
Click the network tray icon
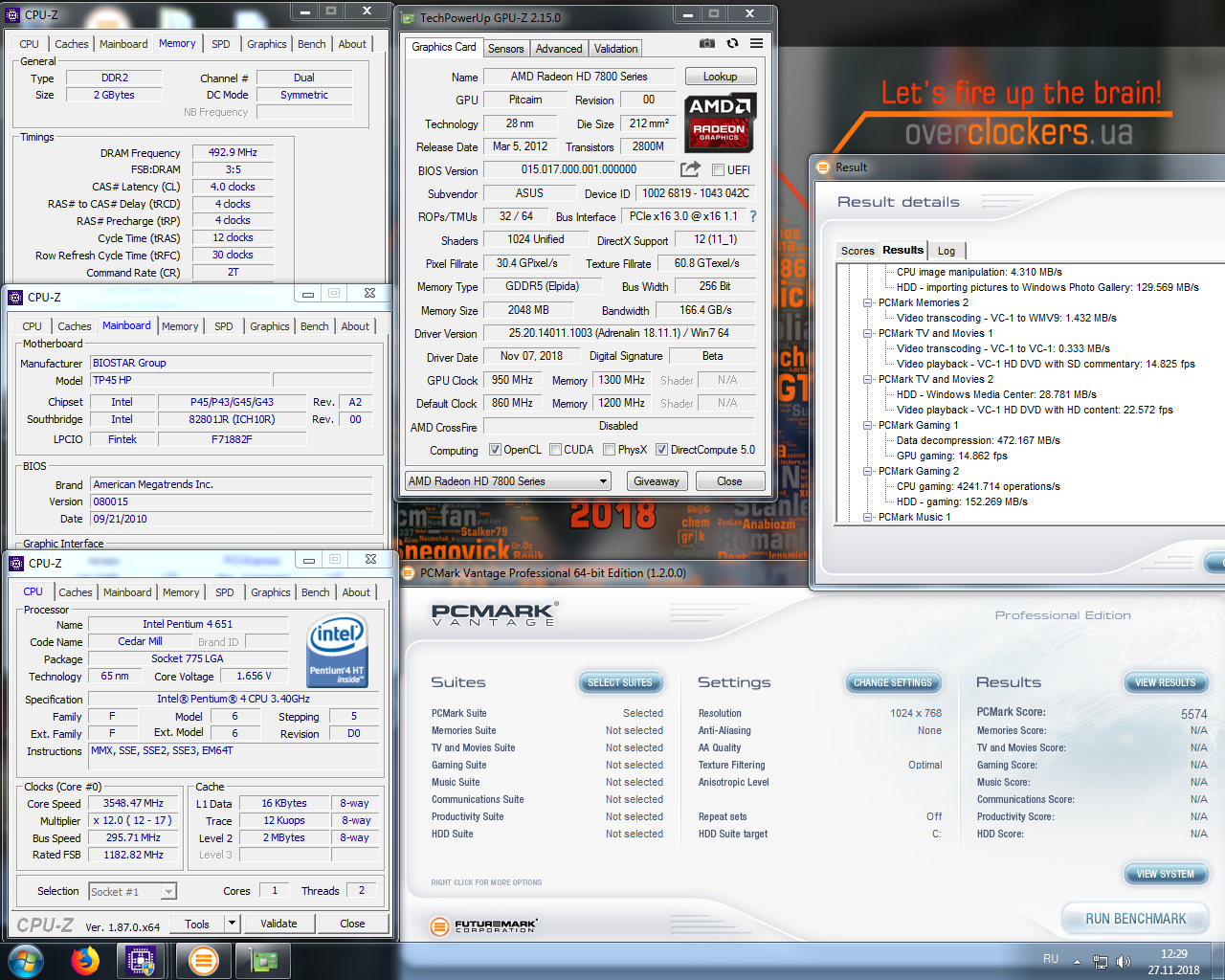(1101, 962)
